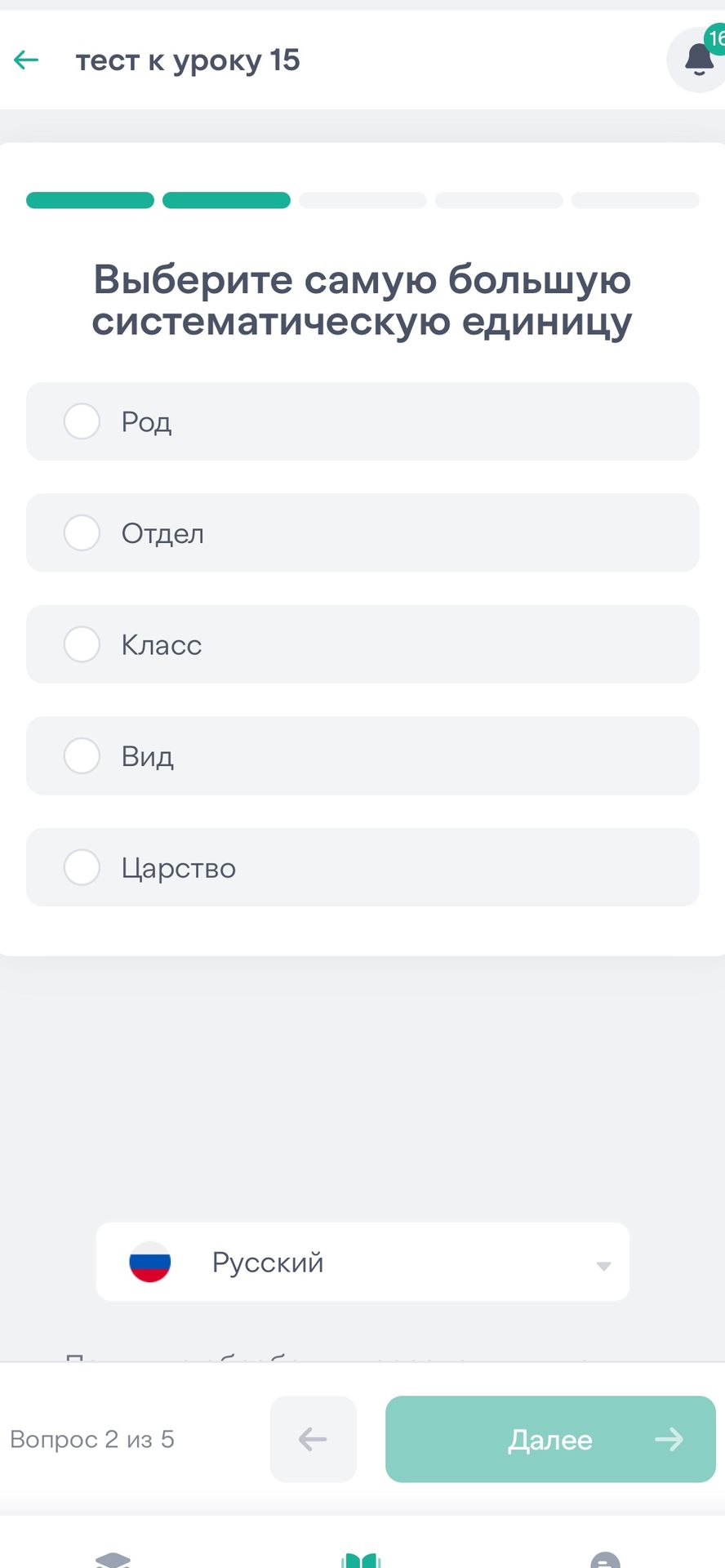Click the Далее button

tap(550, 1439)
